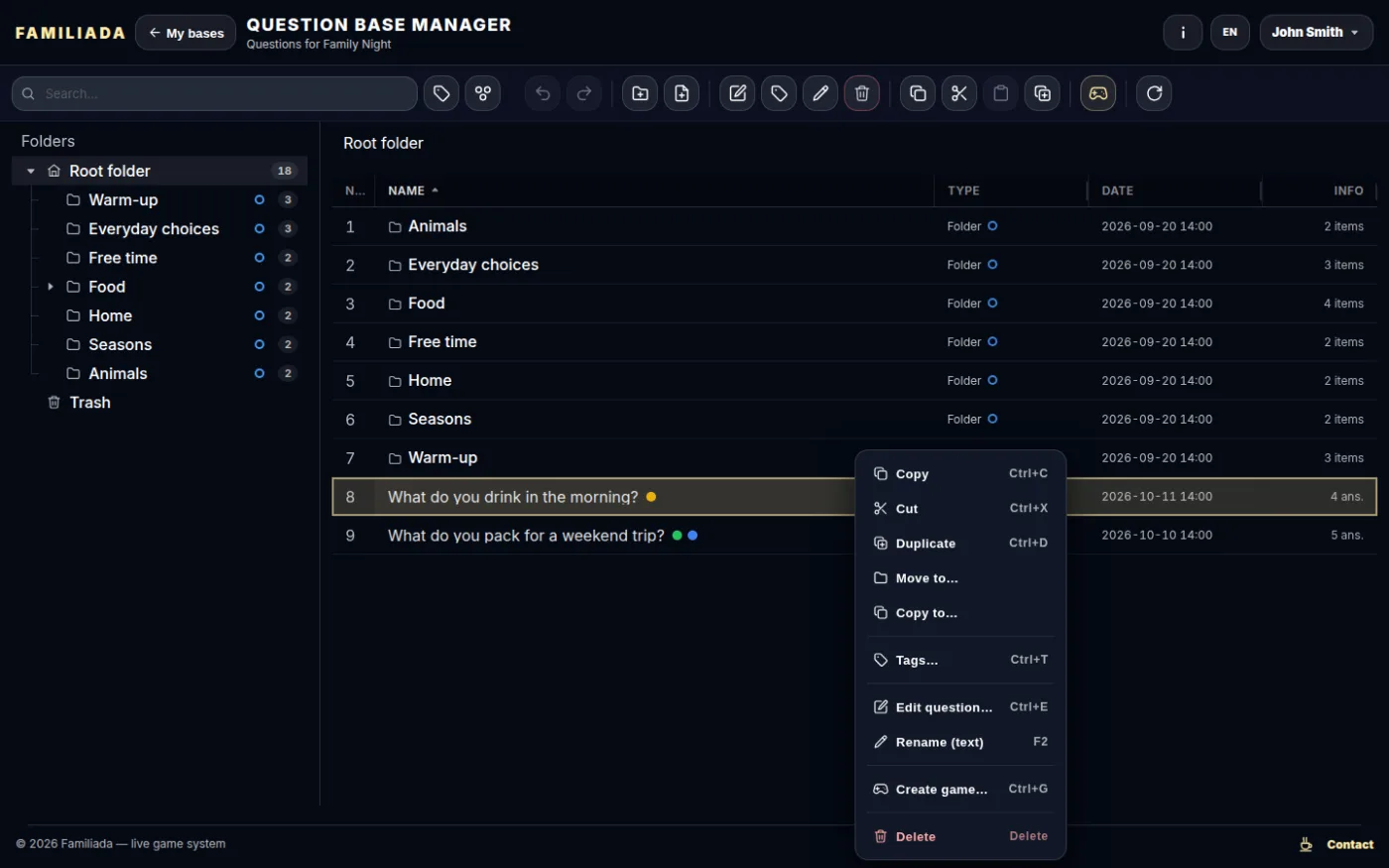Select "What do you pack for a weekend trip?" row
Image resolution: width=1389 pixels, height=868 pixels.
point(854,536)
